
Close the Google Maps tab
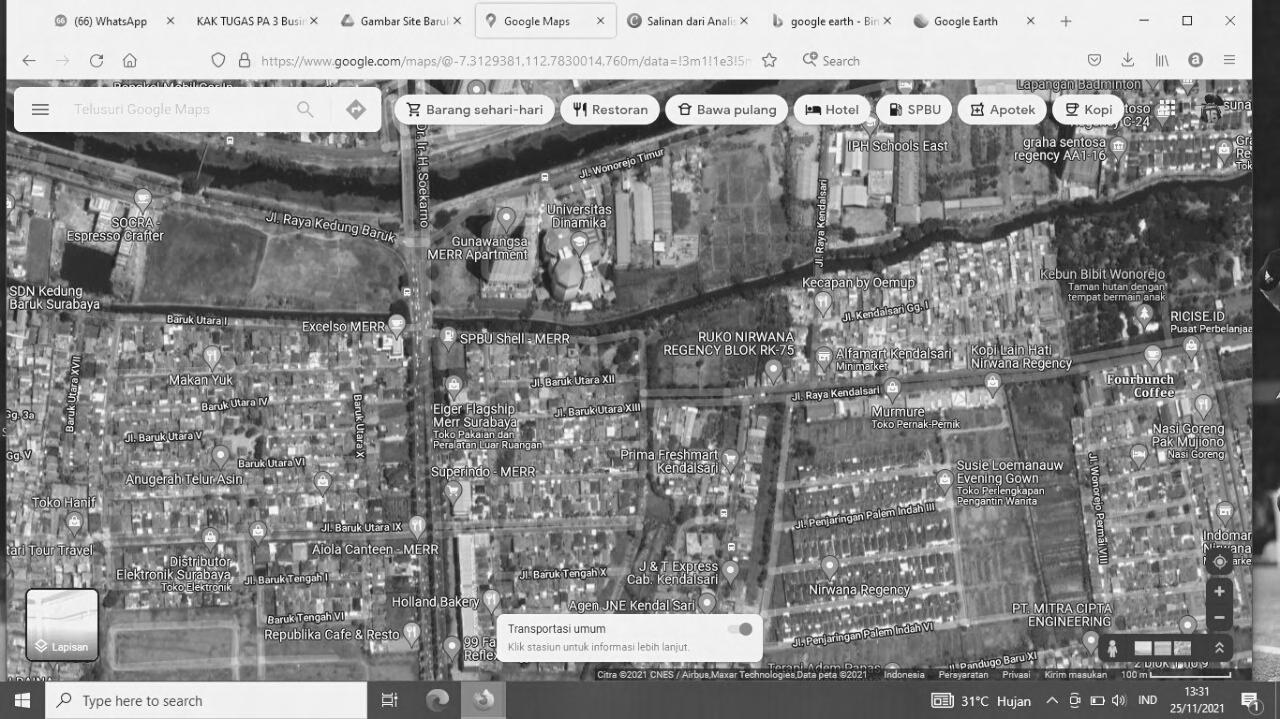click(x=600, y=21)
